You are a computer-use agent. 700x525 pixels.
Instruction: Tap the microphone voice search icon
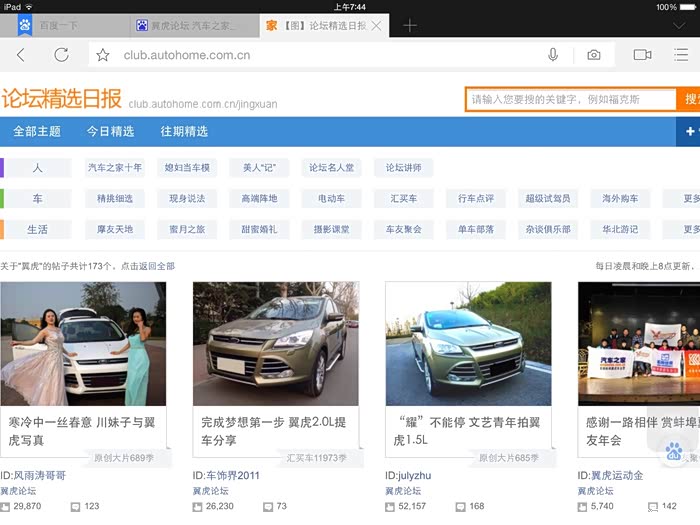pyautogui.click(x=553, y=55)
